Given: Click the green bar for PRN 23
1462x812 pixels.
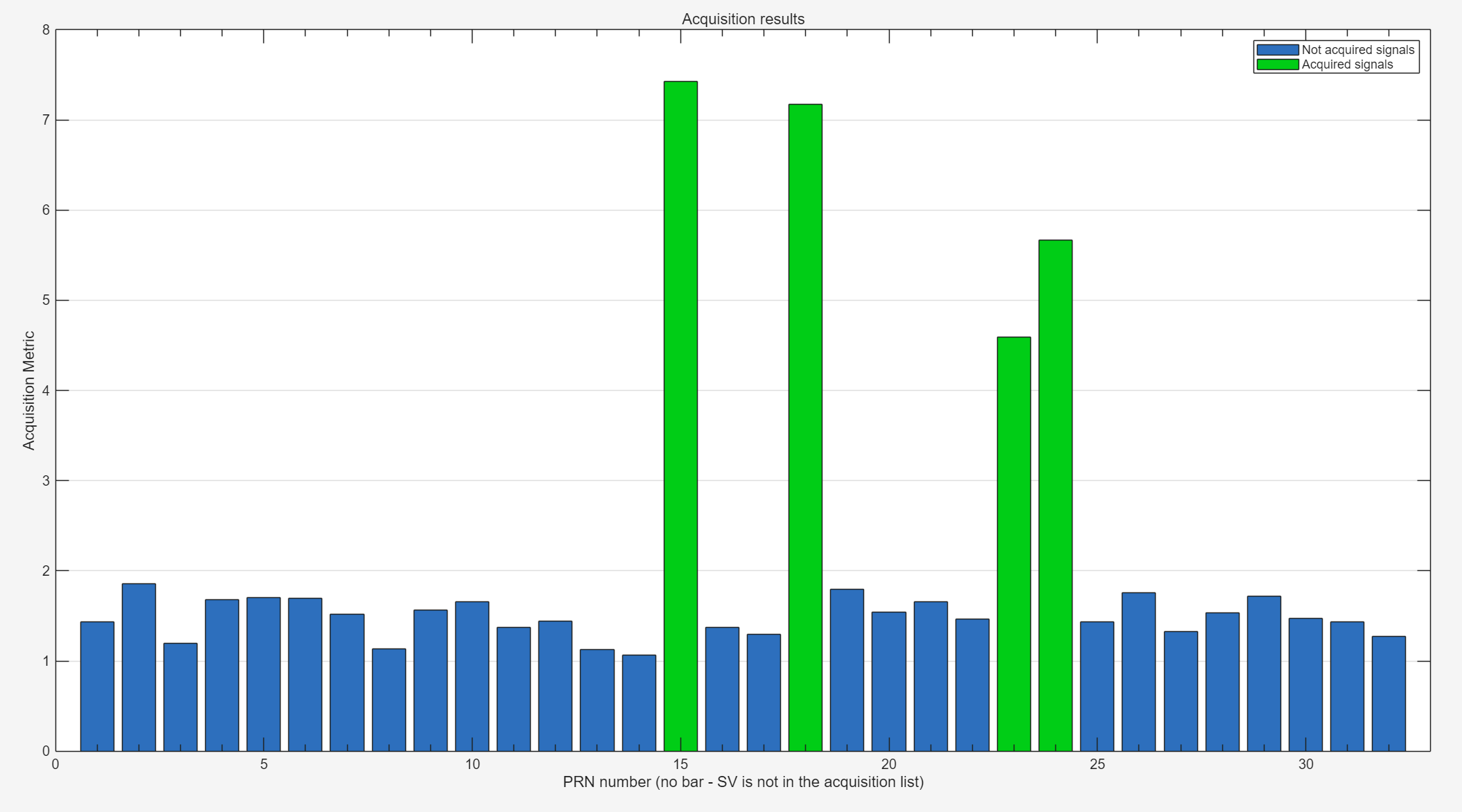Looking at the screenshot, I should point(1014,544).
